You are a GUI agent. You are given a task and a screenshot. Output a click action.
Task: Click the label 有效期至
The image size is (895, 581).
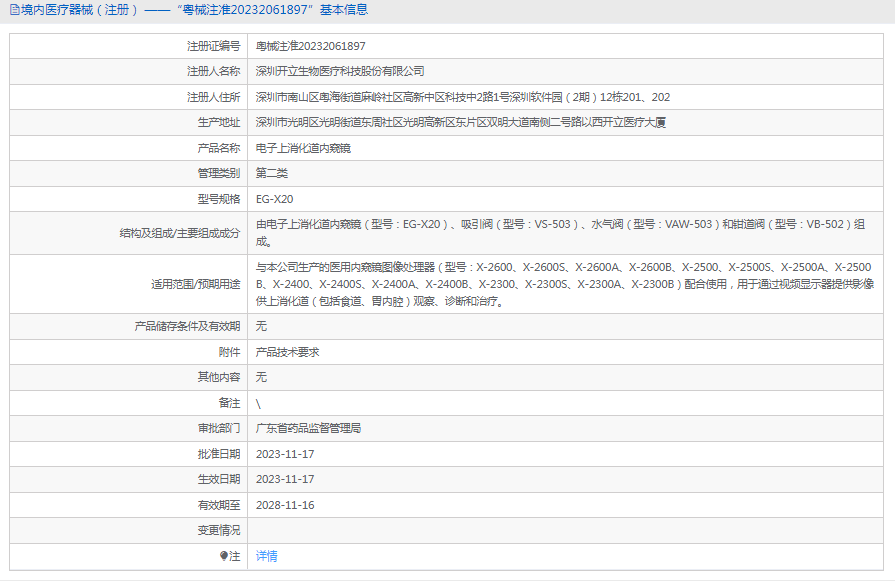(219, 505)
